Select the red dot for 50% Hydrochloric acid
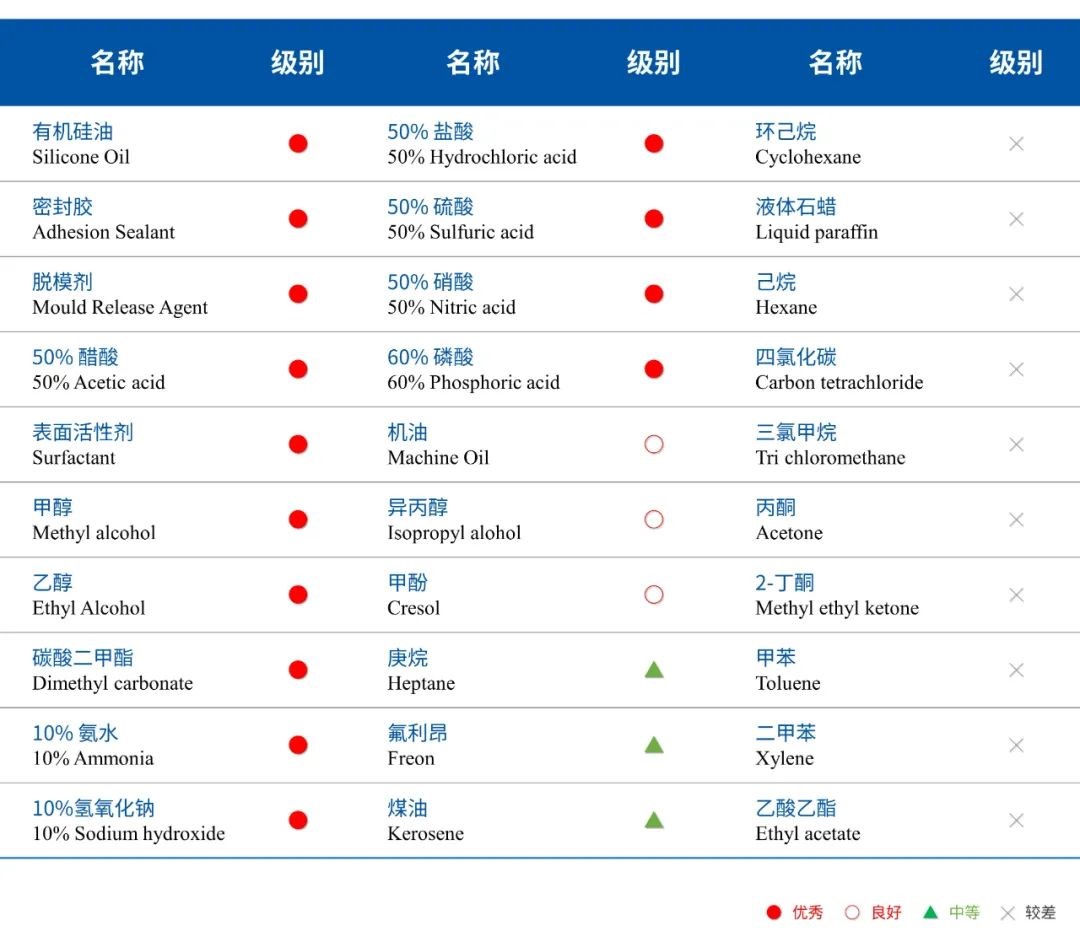Viewport: 1080px width, 942px height. point(654,144)
